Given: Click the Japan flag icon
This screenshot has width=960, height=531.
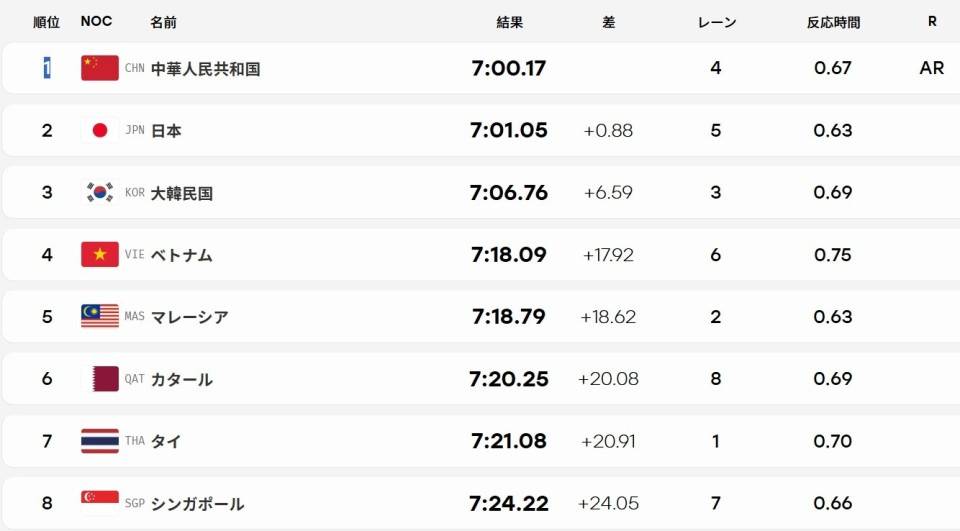Looking at the screenshot, I should click(x=100, y=130).
